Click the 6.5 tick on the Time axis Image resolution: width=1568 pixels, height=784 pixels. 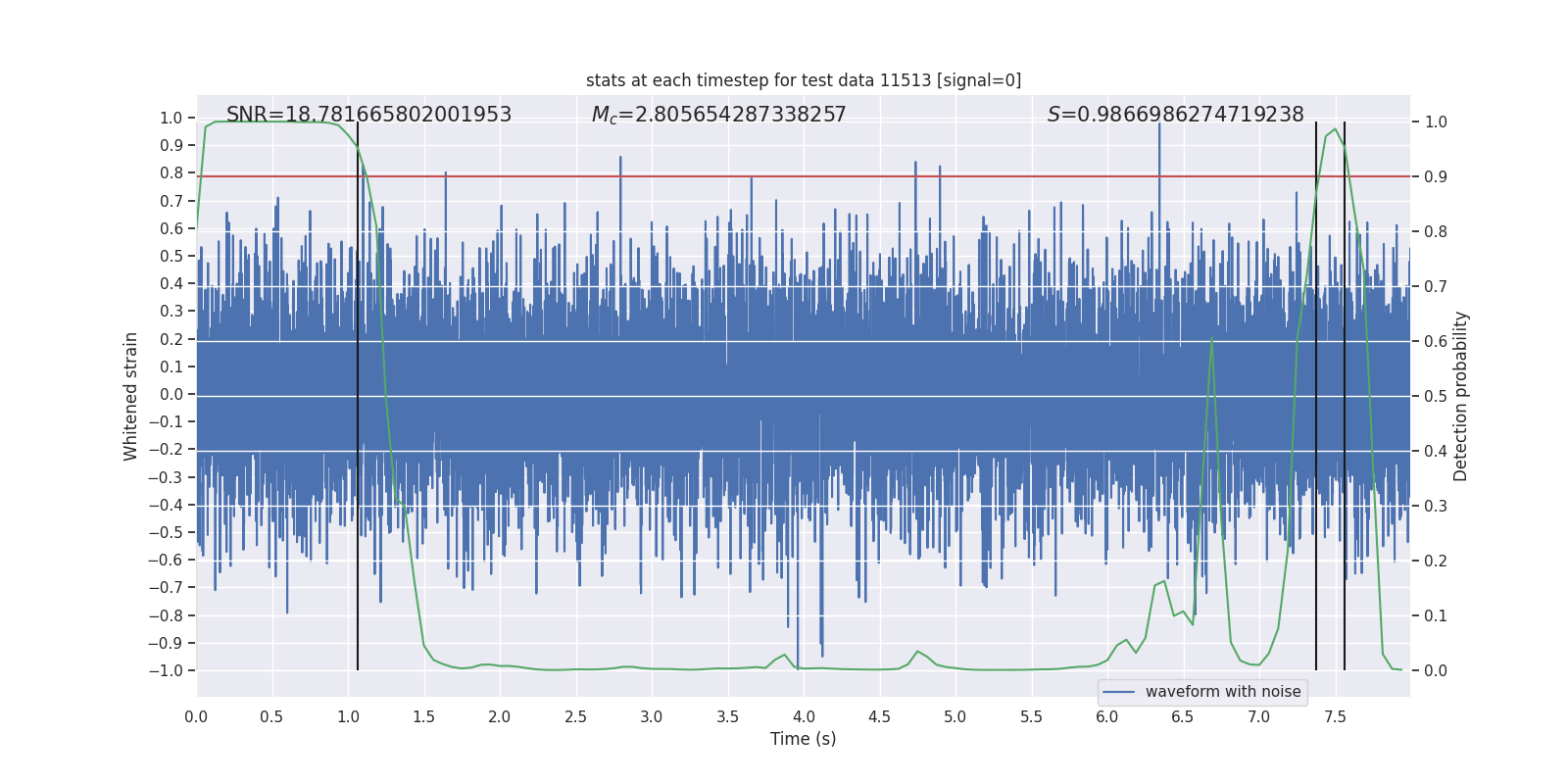point(1183,716)
